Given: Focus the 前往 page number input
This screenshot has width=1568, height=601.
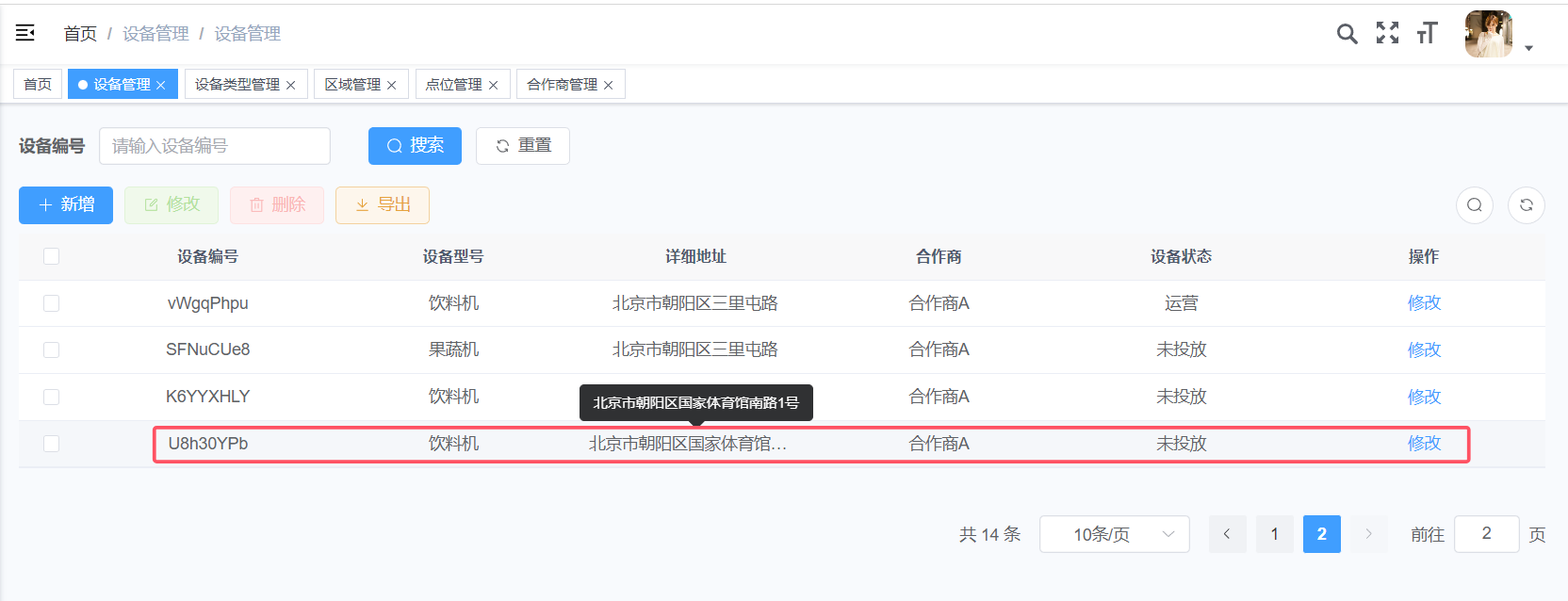Looking at the screenshot, I should click(1487, 534).
